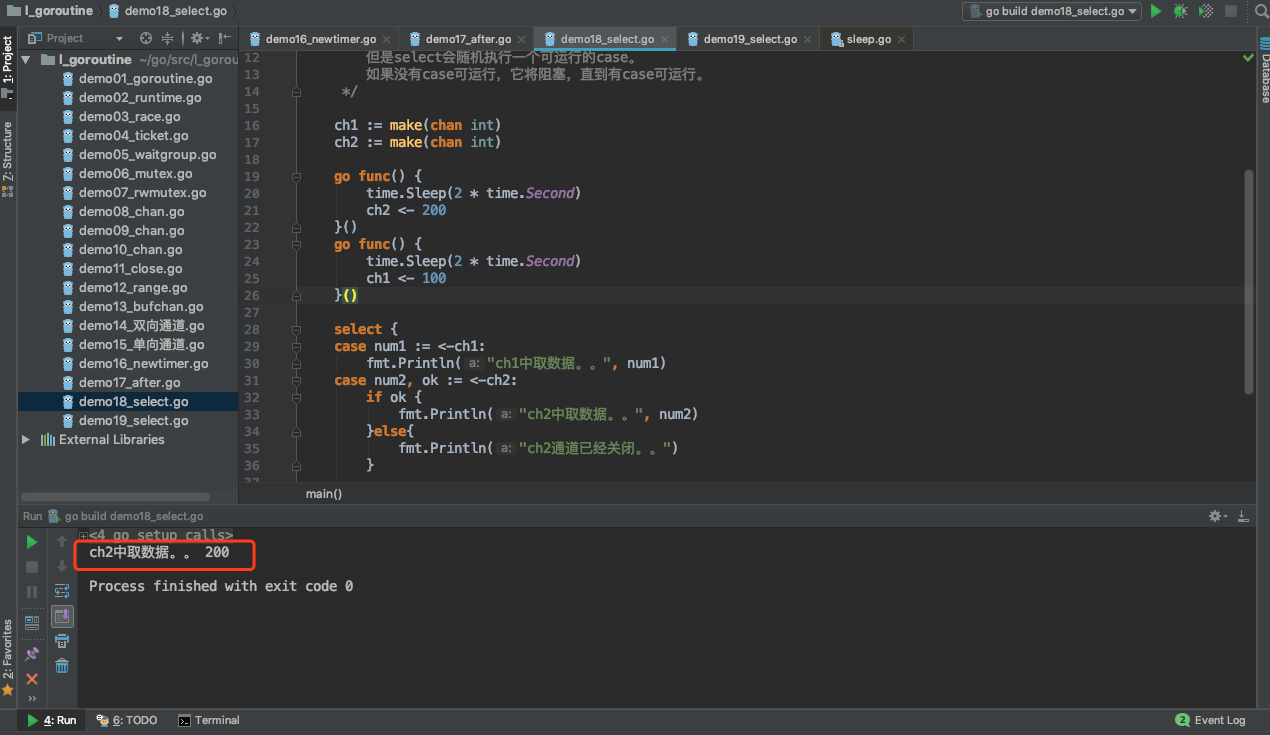
Task: Click the locate target icon in Project panel
Action: click(x=146, y=38)
